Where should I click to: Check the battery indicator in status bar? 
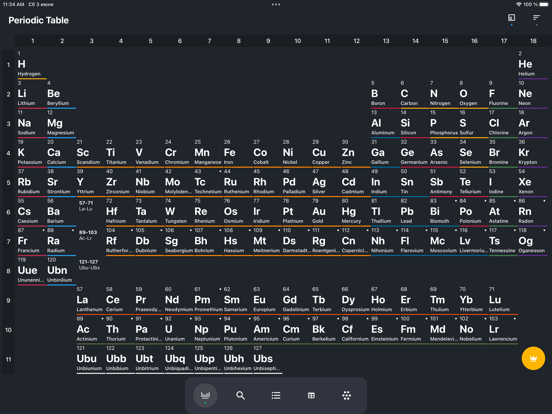click(544, 5)
